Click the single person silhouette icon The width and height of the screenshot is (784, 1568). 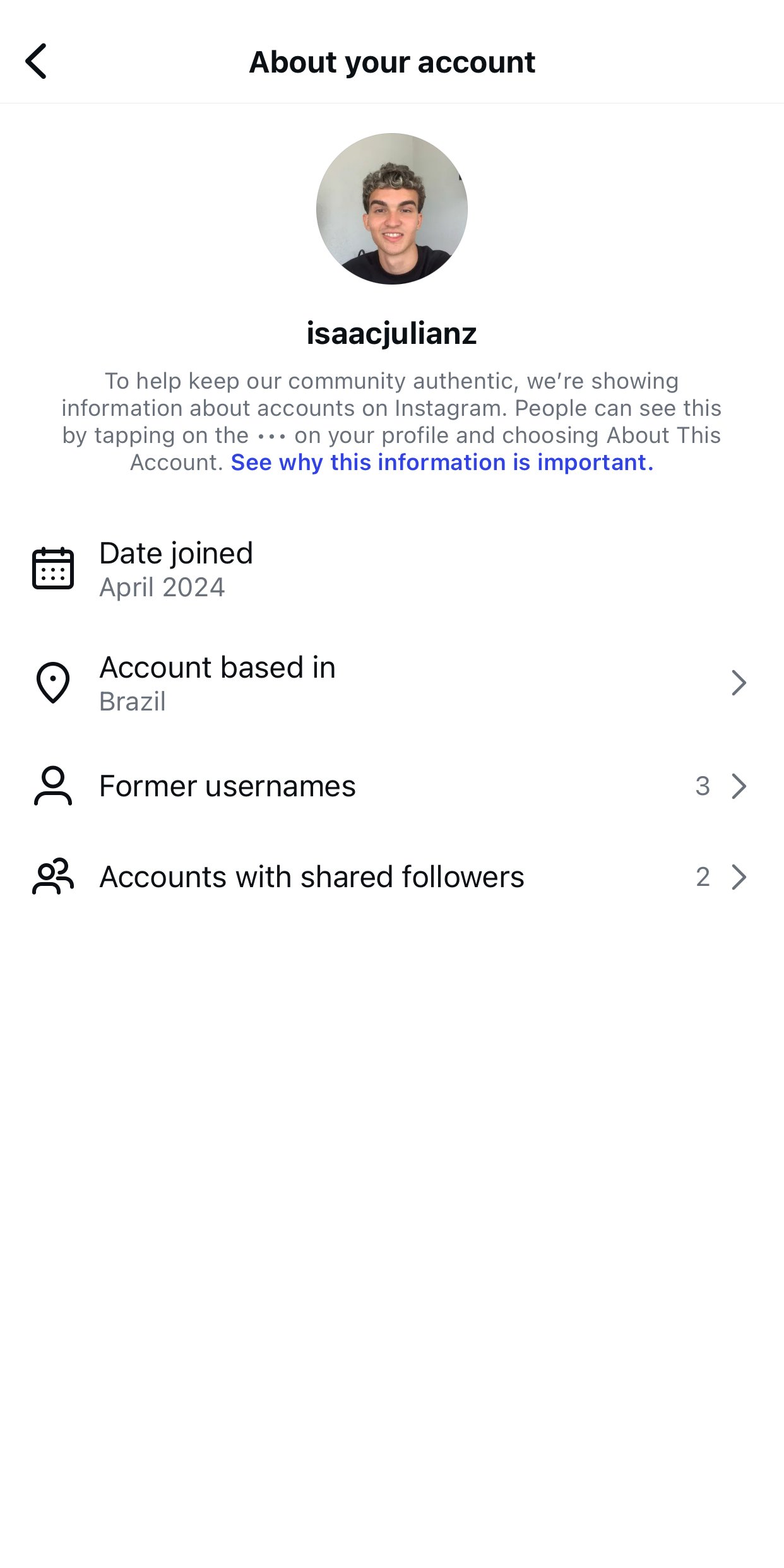pos(53,786)
